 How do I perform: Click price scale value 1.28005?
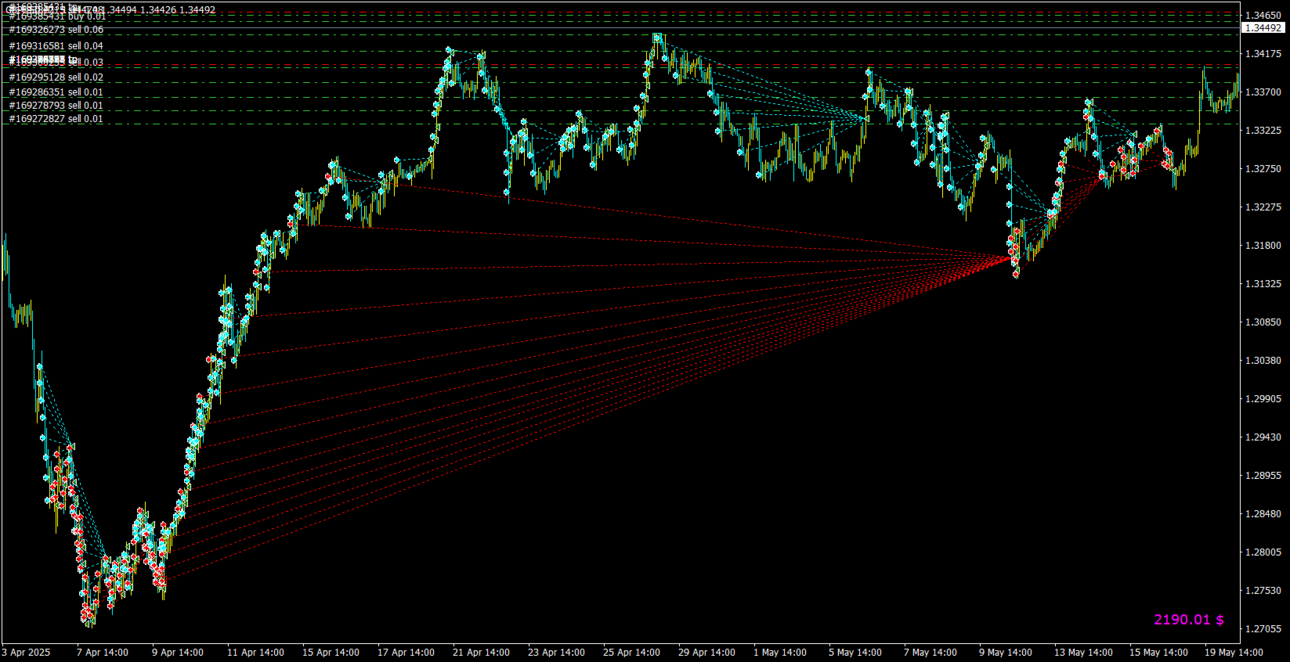pos(1262,552)
